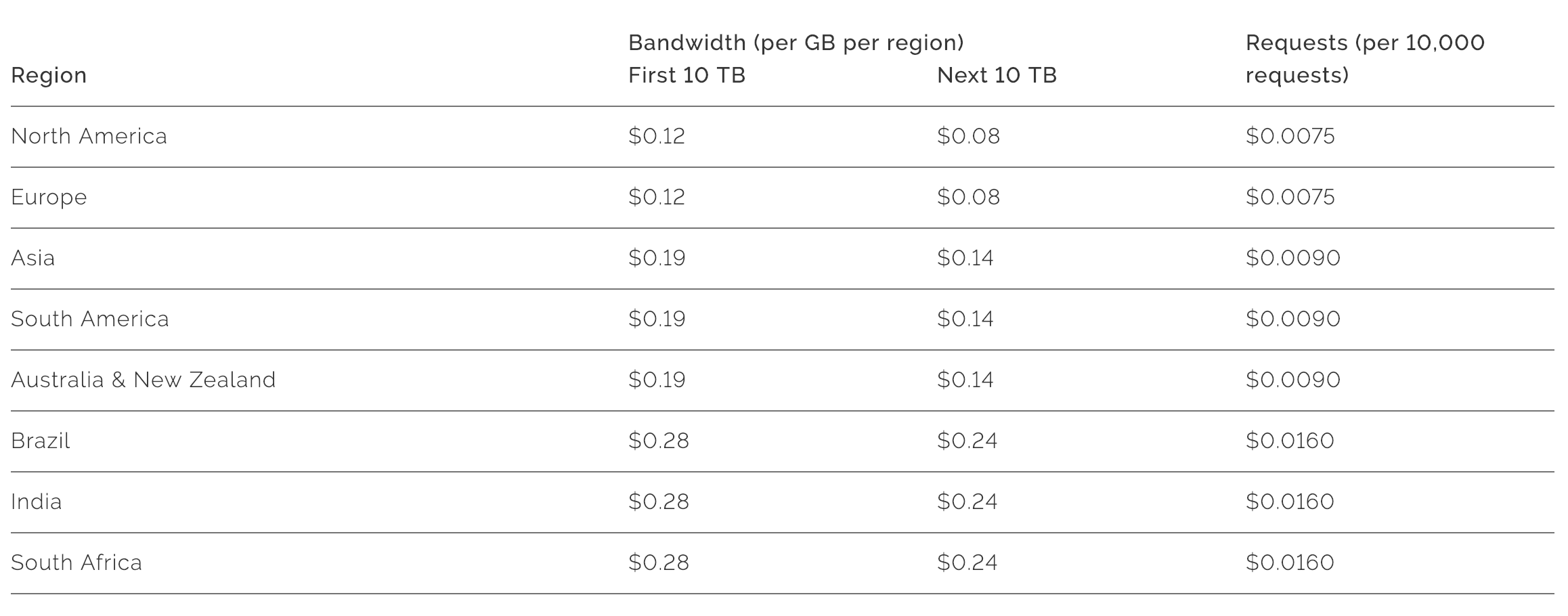Screen dimensions: 1568x616
Task: Click India's $0.24 next 10 TB price
Action: (967, 502)
